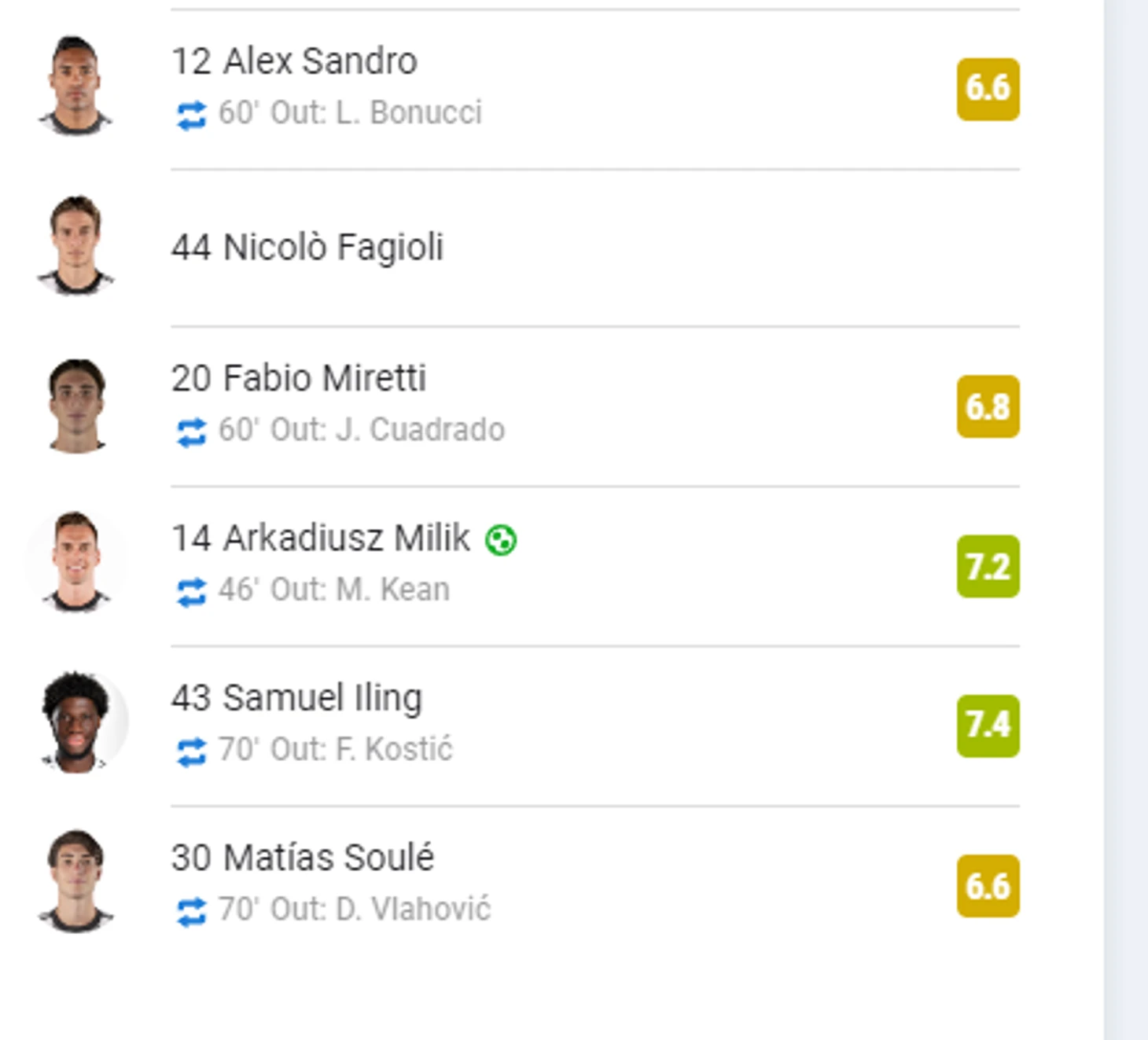Click Matías Soulé's substitution arrows icon
The image size is (1148, 1040).
[191, 912]
